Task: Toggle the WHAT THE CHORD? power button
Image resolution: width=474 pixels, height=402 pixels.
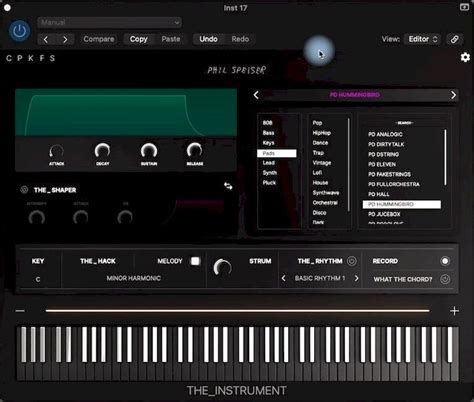Action: point(445,279)
